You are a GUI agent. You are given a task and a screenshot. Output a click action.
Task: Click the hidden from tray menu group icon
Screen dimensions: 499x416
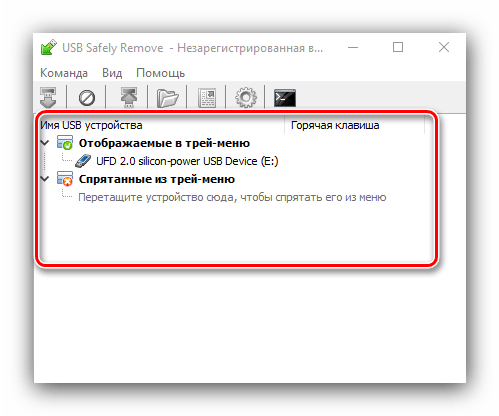(65, 179)
